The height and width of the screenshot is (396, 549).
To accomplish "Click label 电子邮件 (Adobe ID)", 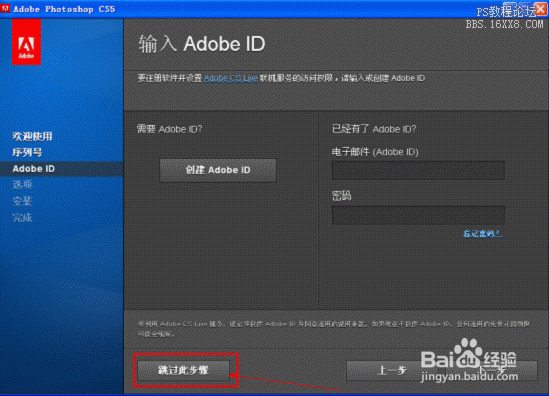I will [x=375, y=152].
